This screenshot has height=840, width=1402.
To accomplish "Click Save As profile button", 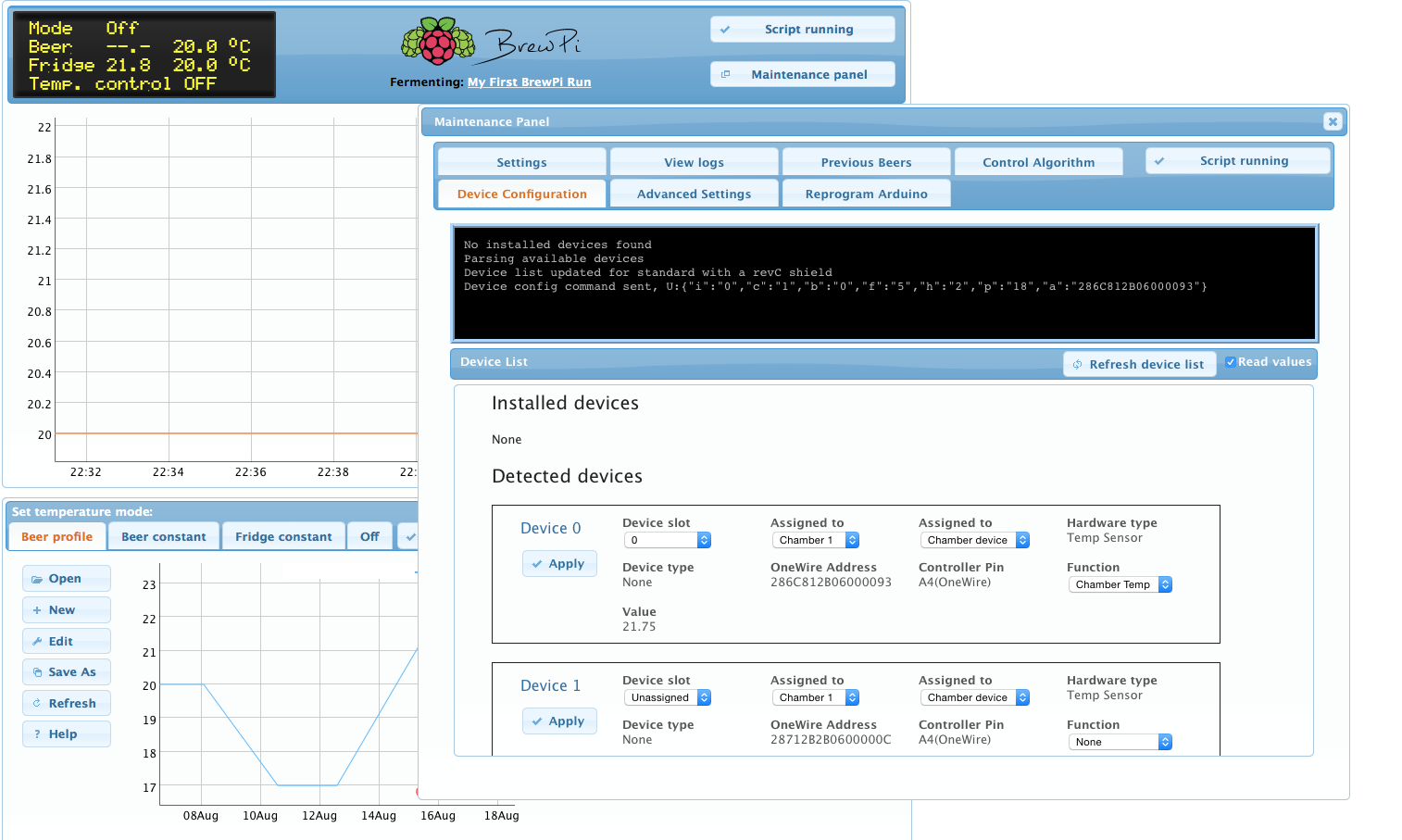I will 67,671.
